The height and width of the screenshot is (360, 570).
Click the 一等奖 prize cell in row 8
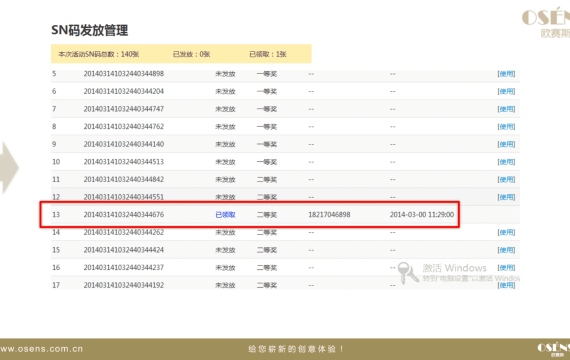[267, 127]
